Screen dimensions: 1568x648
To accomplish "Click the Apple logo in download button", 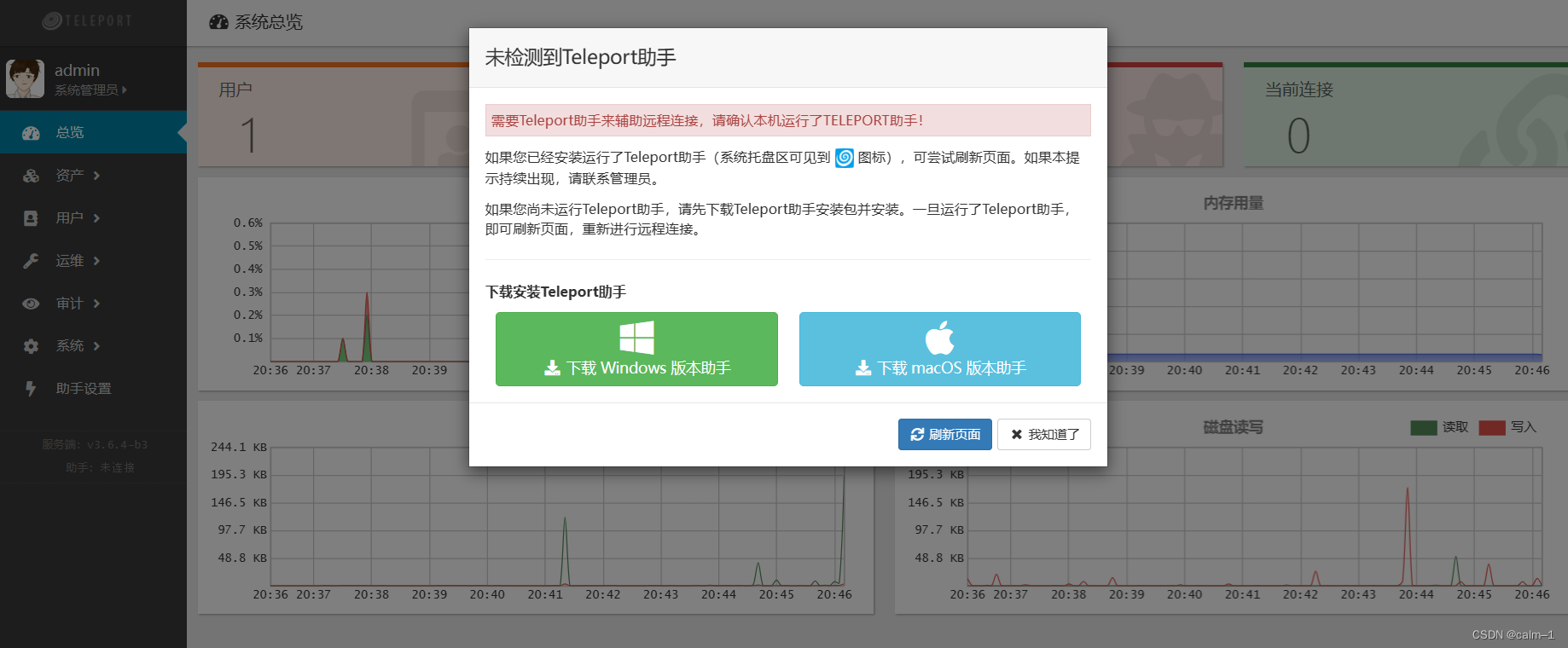I will click(x=940, y=338).
